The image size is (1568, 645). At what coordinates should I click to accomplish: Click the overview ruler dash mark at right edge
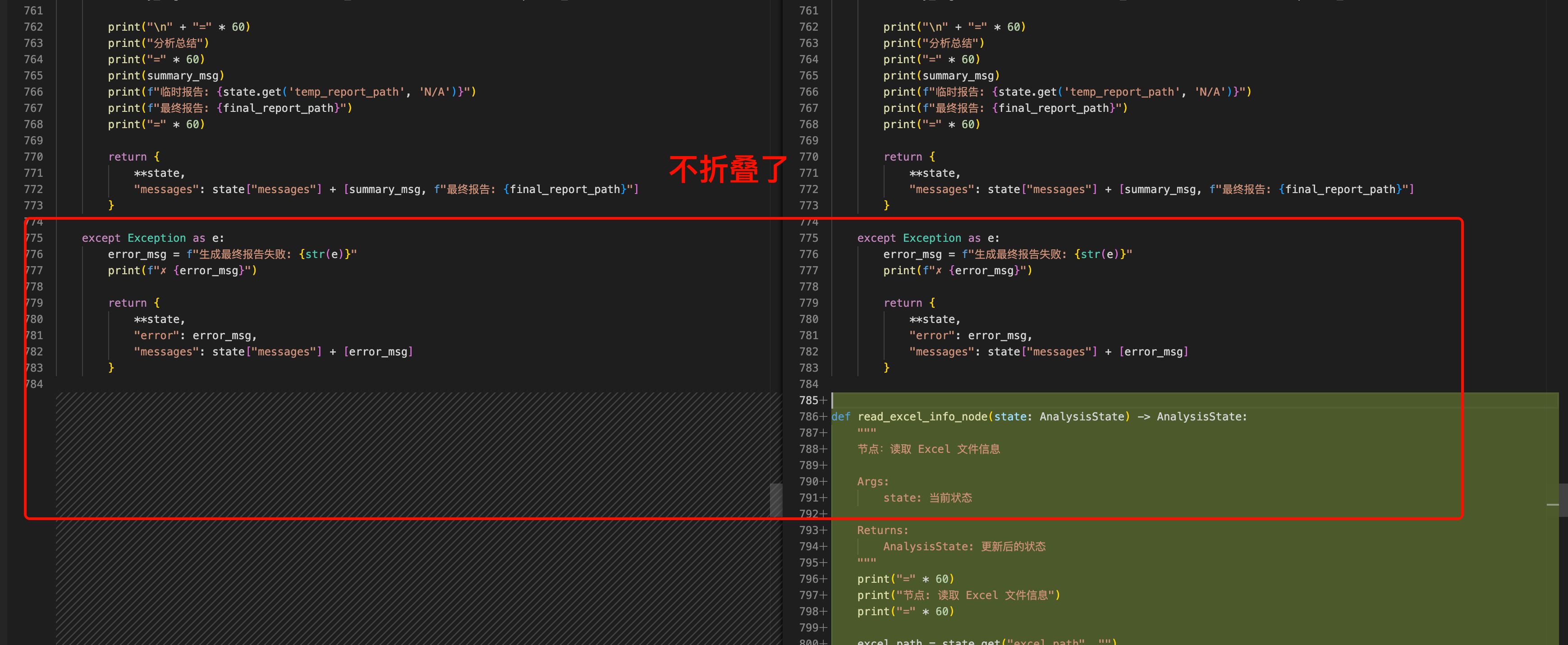(1552, 505)
